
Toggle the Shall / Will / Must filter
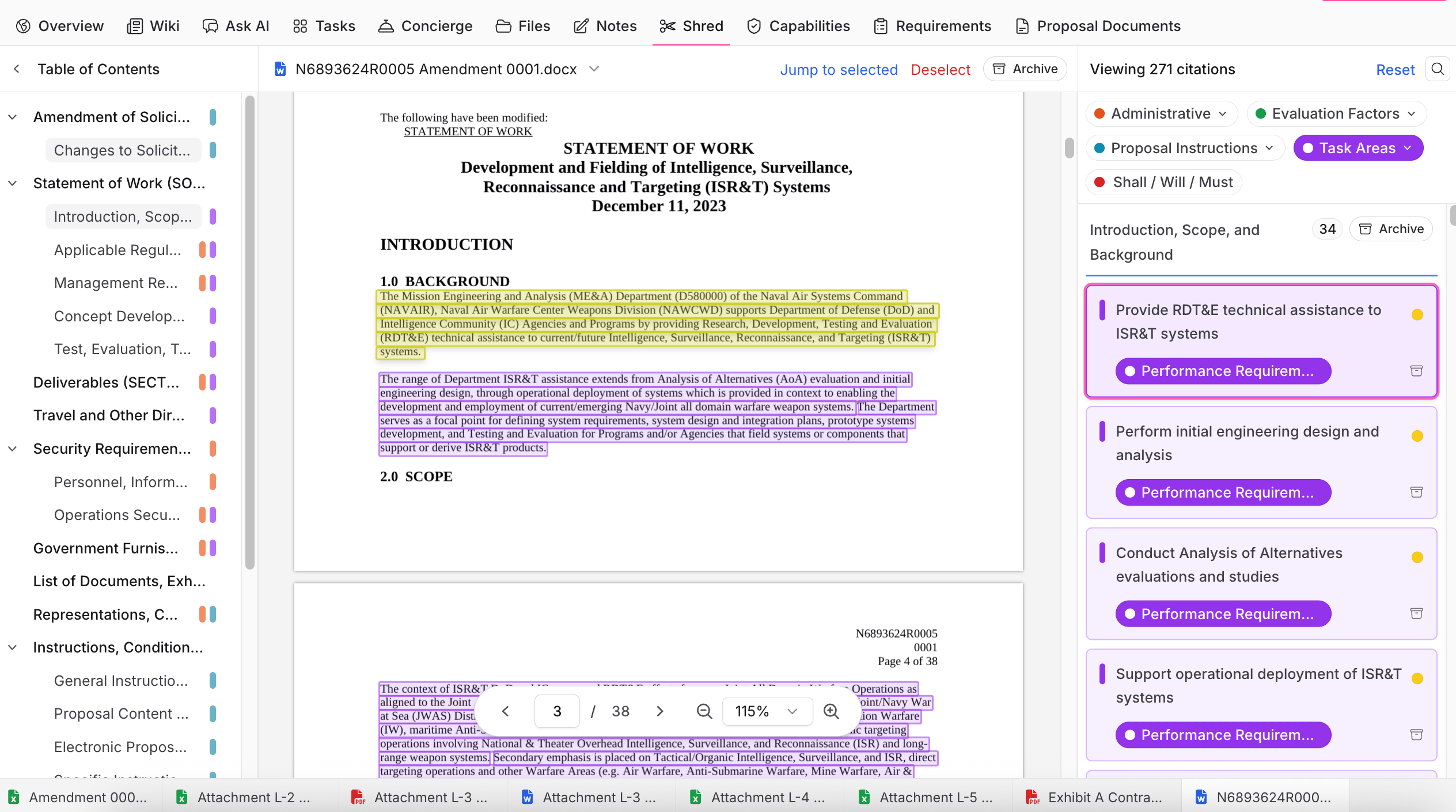coord(1163,182)
